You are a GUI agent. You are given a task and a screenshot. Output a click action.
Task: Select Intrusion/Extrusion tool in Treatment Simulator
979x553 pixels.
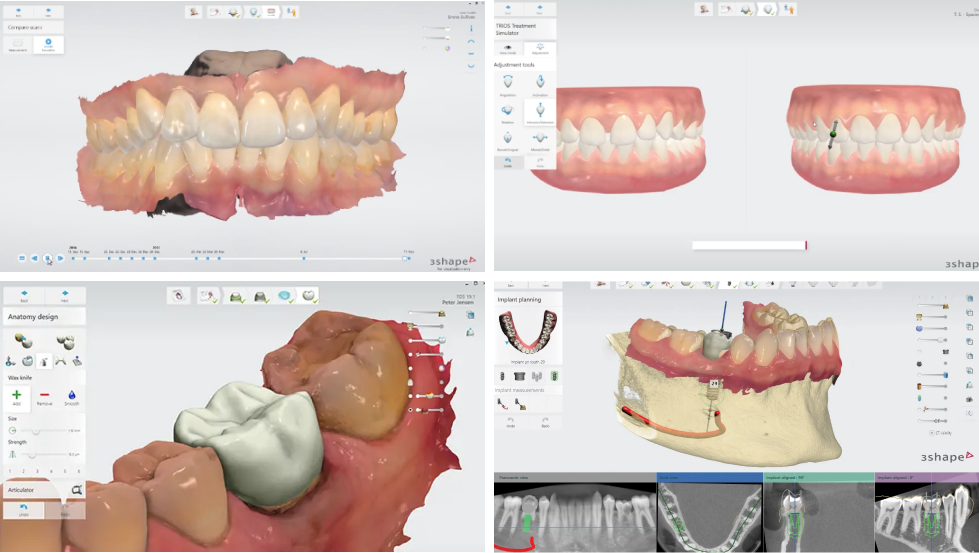540,112
